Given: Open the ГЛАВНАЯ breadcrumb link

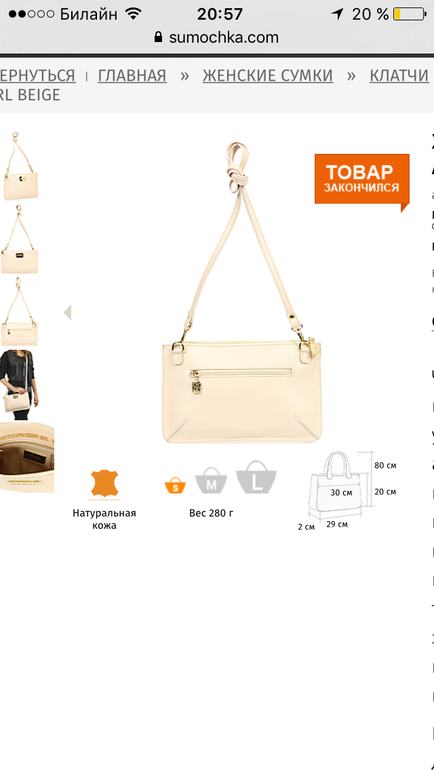Looking at the screenshot, I should 132,76.
